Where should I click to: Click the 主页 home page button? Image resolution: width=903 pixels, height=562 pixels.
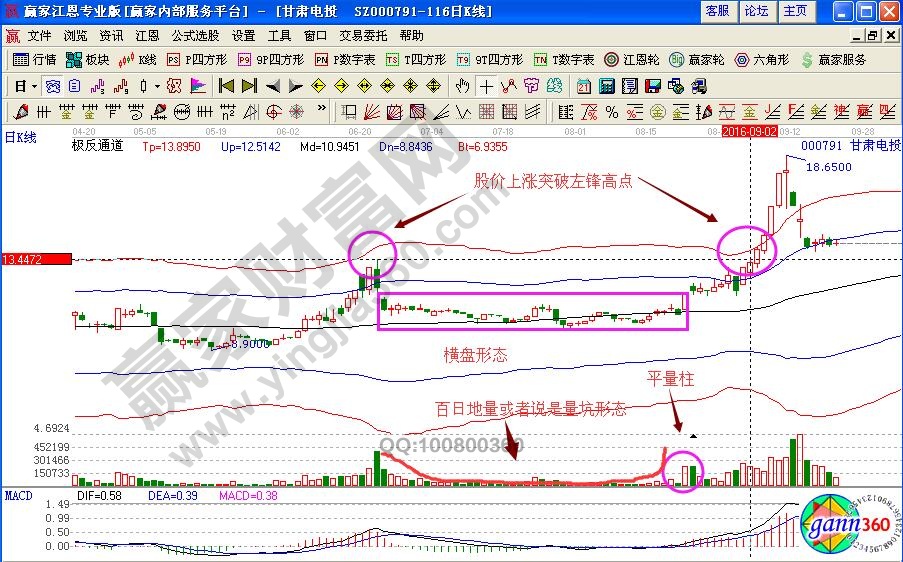click(795, 11)
